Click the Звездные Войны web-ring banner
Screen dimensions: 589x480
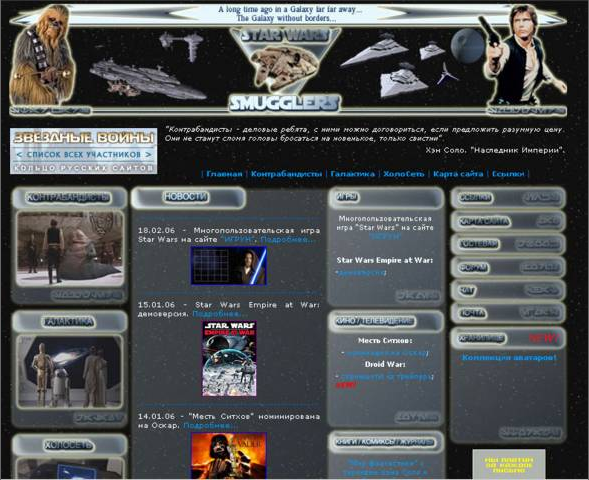[83, 151]
